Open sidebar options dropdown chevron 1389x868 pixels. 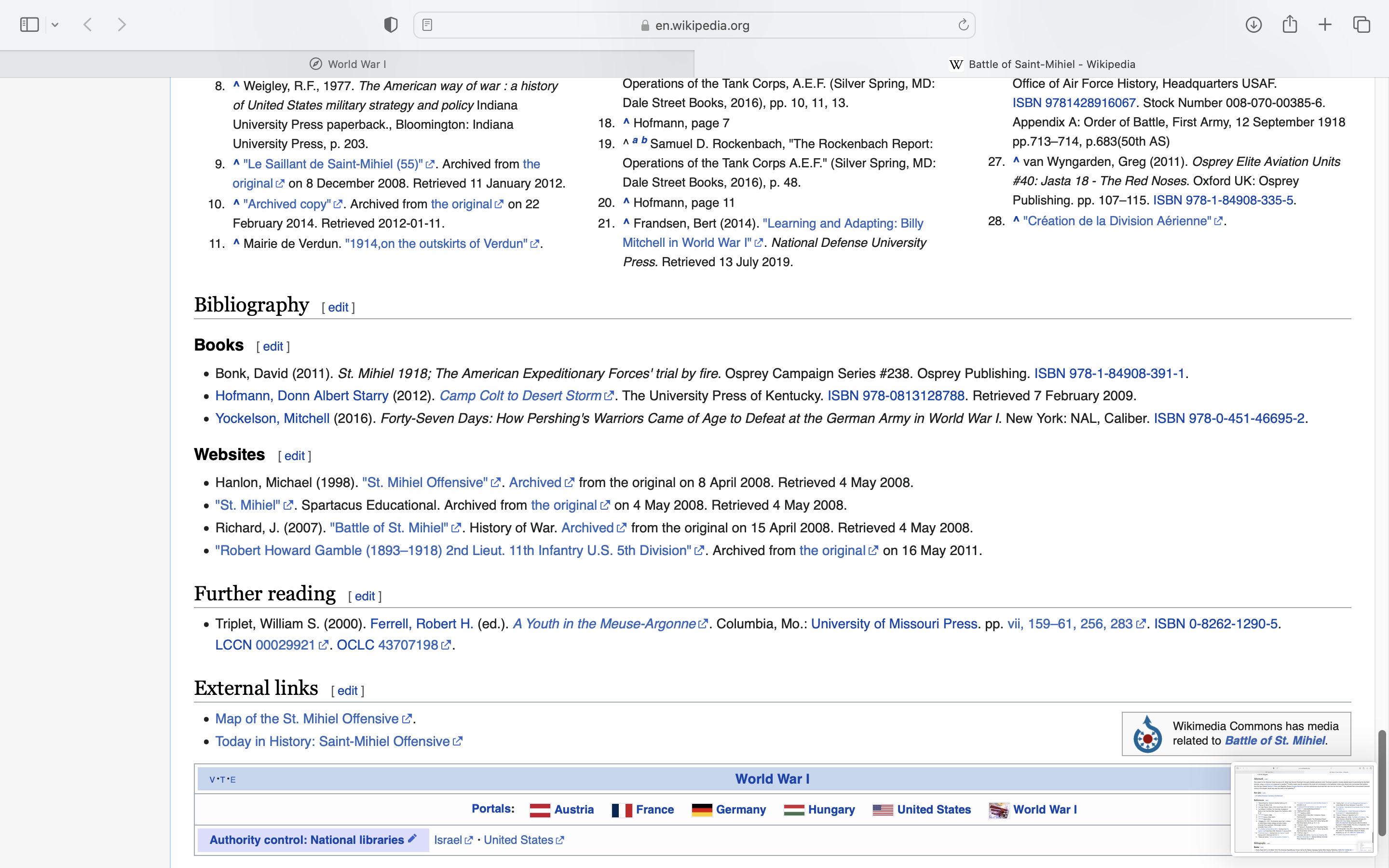[55, 25]
